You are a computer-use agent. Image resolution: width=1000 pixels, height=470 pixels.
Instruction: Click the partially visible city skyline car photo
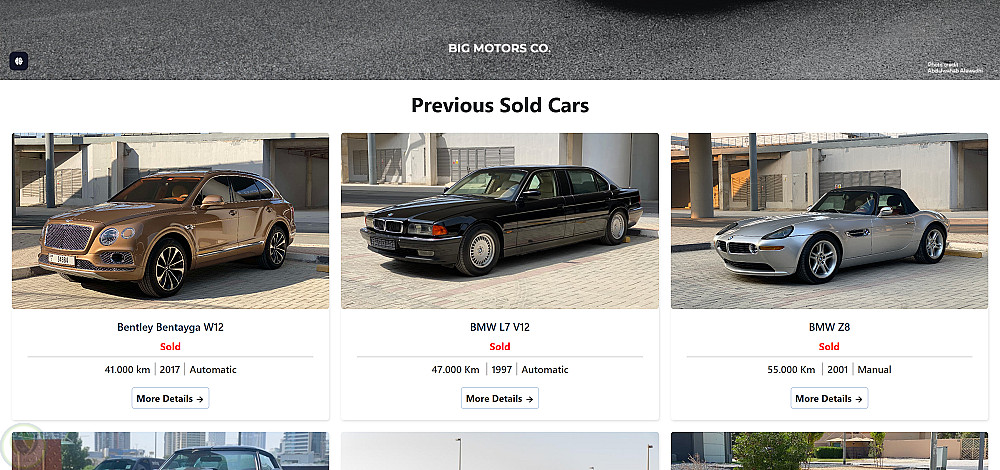coord(170,451)
